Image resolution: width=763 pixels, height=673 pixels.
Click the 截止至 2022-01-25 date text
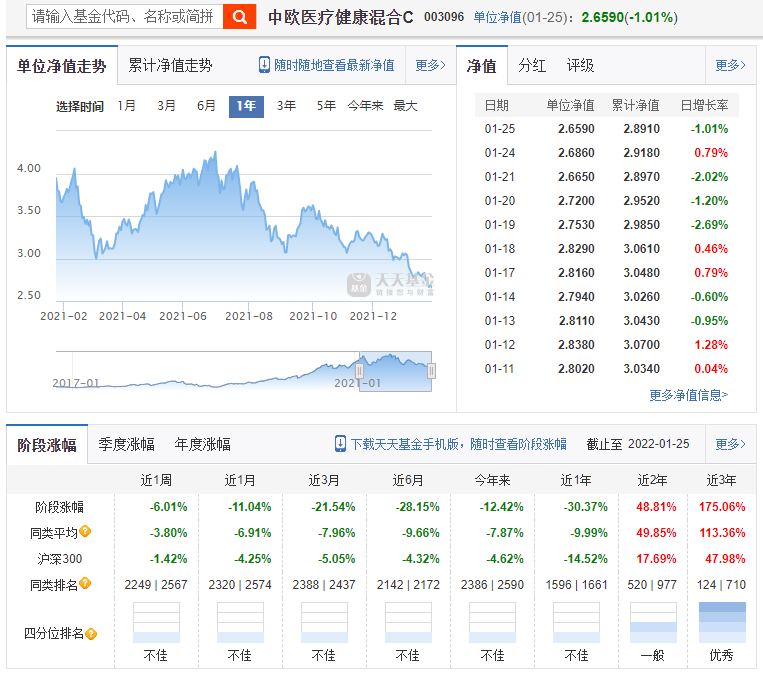point(638,444)
